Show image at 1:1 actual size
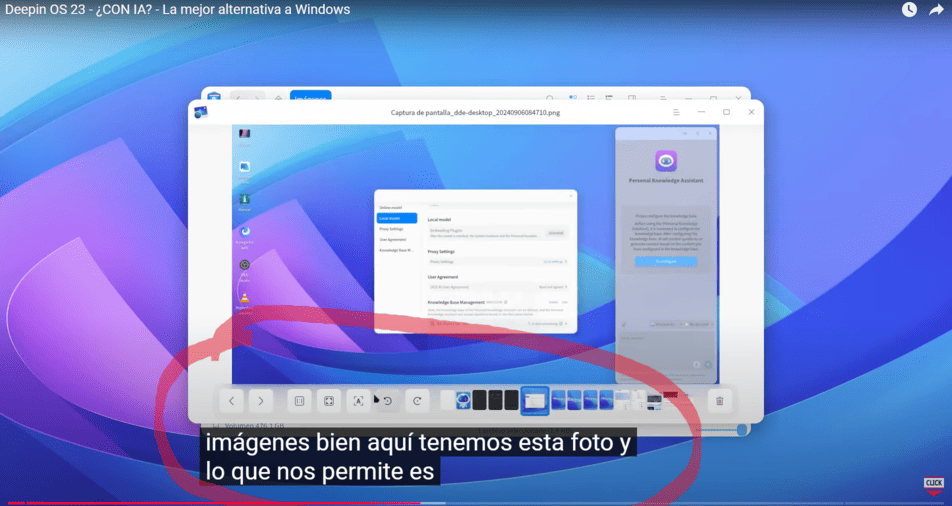 click(299, 401)
